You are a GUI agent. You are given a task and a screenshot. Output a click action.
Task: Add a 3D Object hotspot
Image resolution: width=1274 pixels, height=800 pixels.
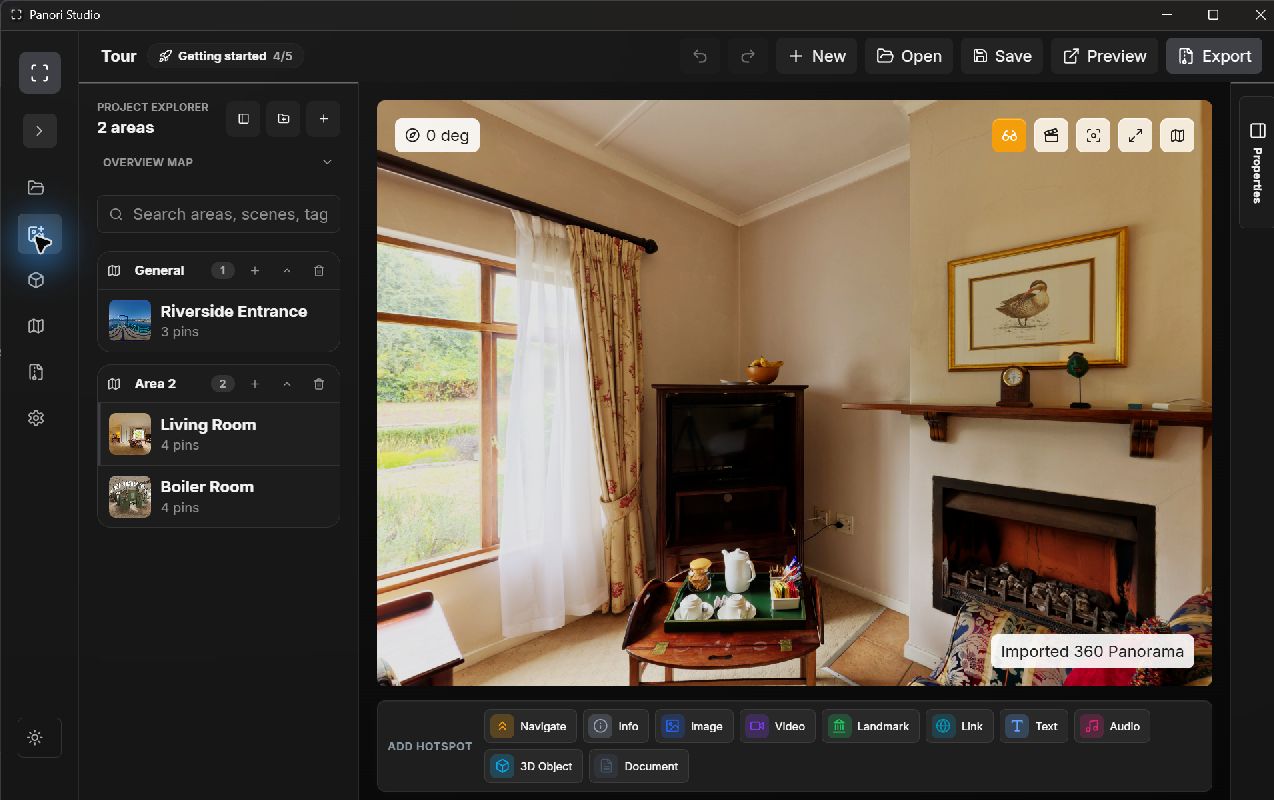(x=534, y=766)
